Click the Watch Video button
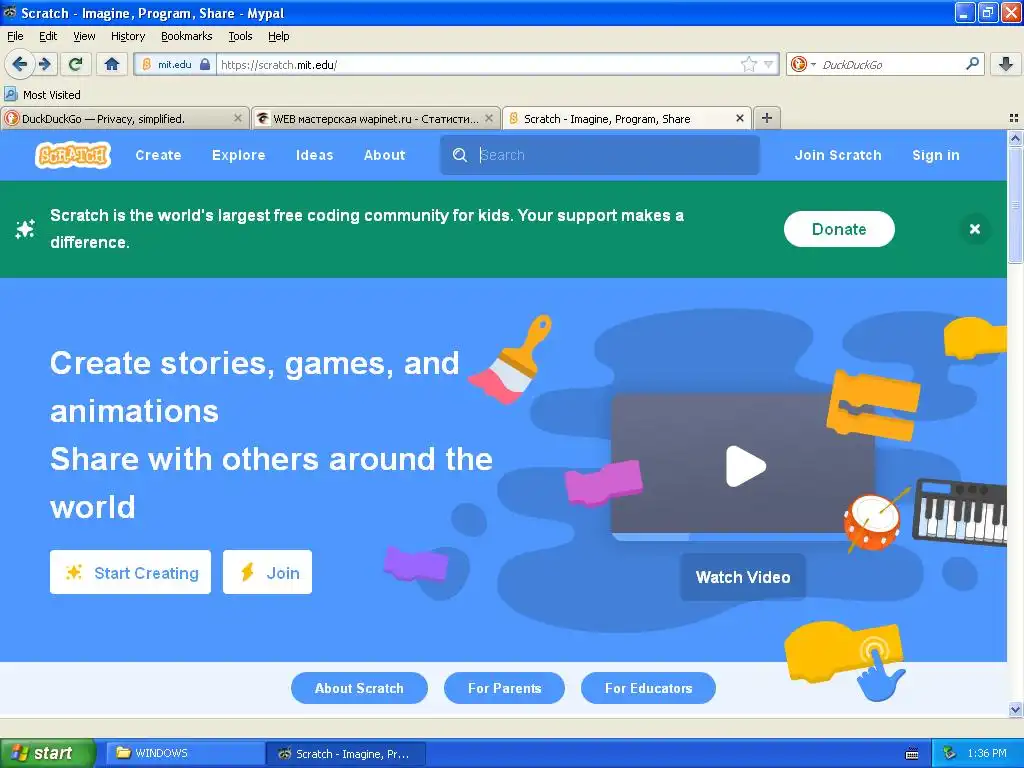The image size is (1024, 768). tap(743, 577)
